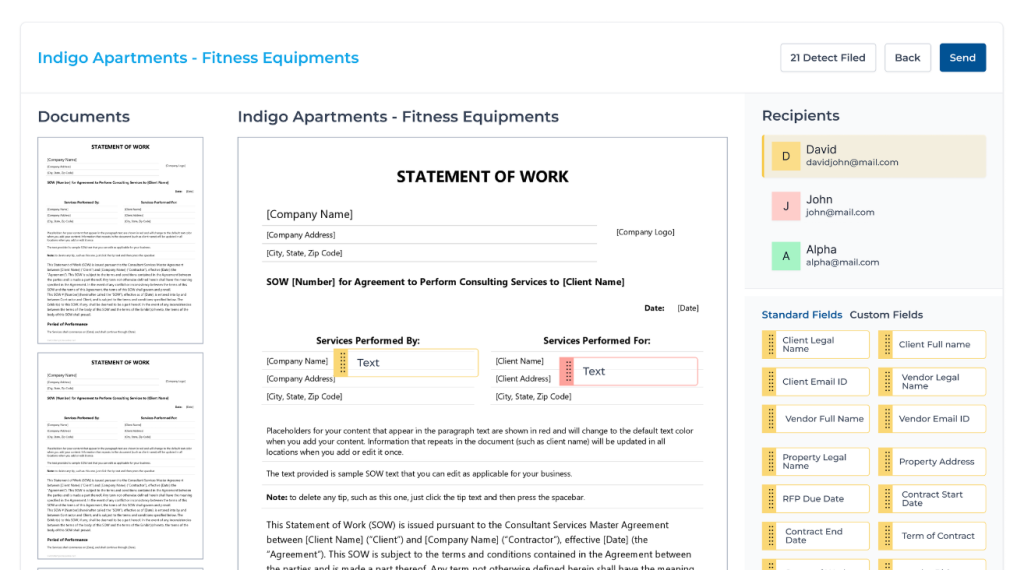Select Alpha's green avatar icon
The image size is (1024, 570).
pos(786,256)
